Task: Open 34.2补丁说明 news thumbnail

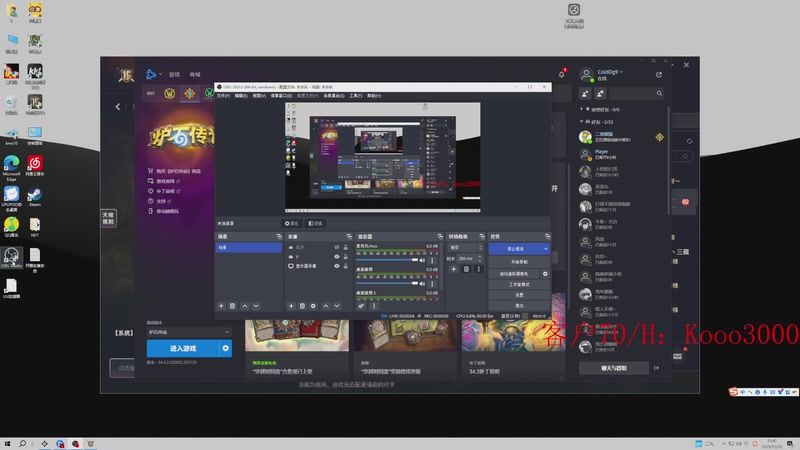Action: coord(514,335)
